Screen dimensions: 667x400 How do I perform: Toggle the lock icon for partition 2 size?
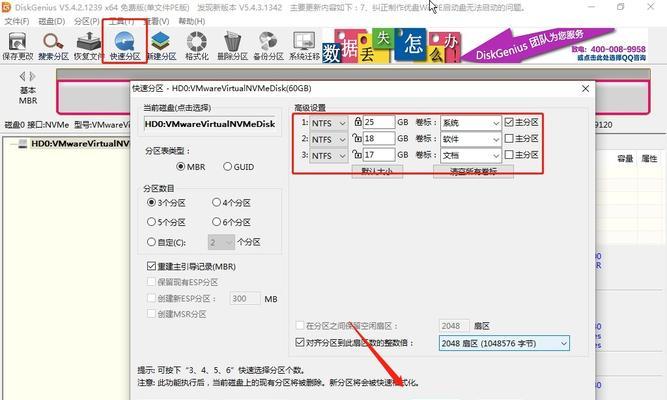[x=357, y=138]
